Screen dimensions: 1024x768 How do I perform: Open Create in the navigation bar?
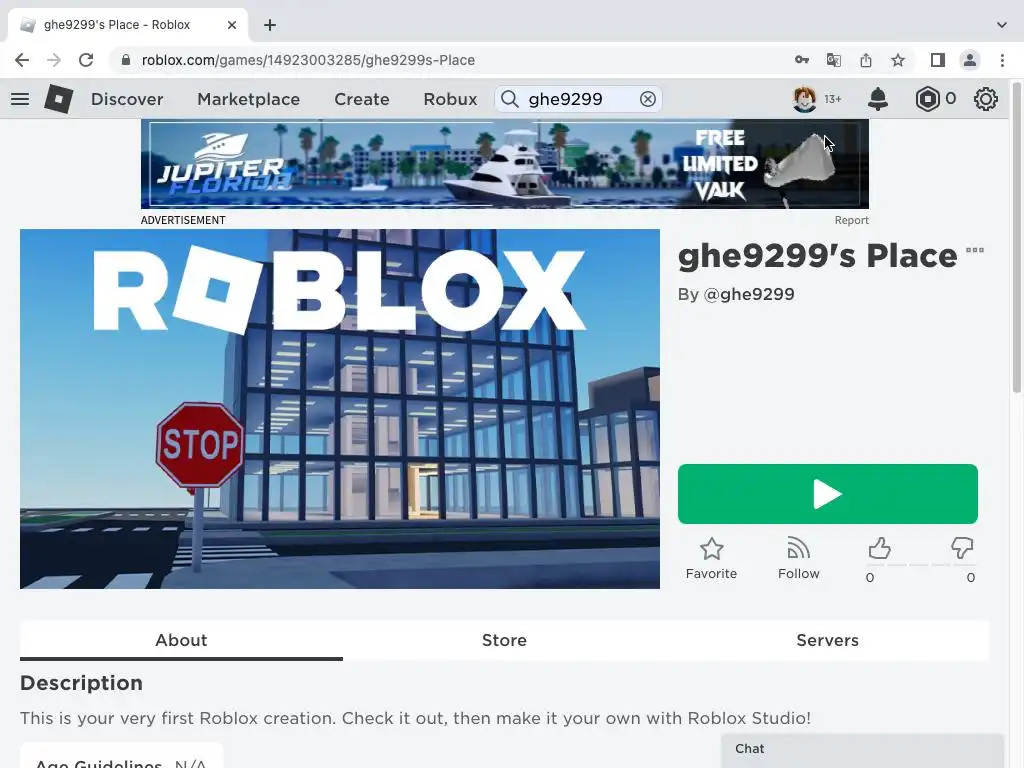coord(362,99)
